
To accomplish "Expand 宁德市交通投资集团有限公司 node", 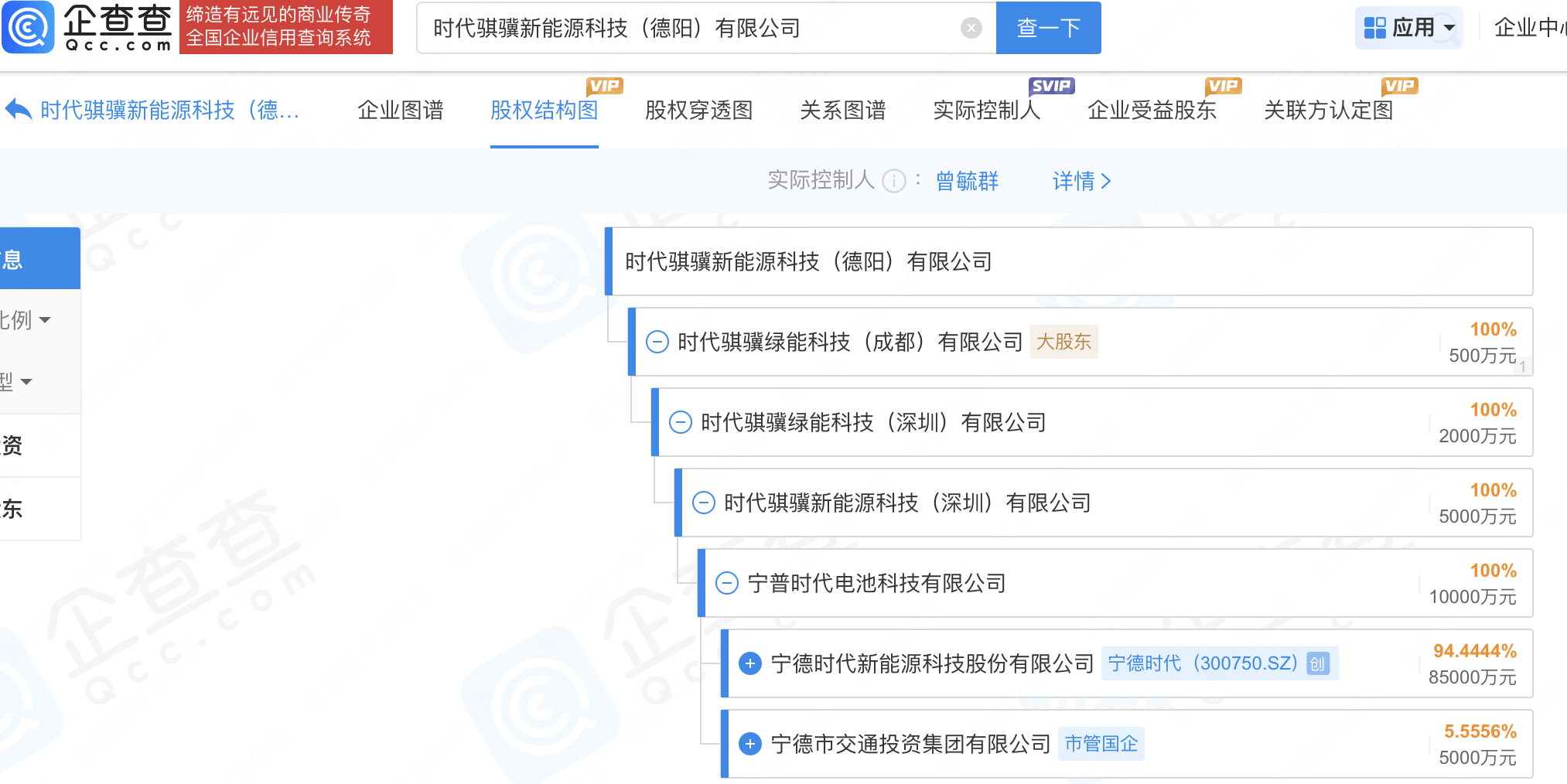I will 749,744.
